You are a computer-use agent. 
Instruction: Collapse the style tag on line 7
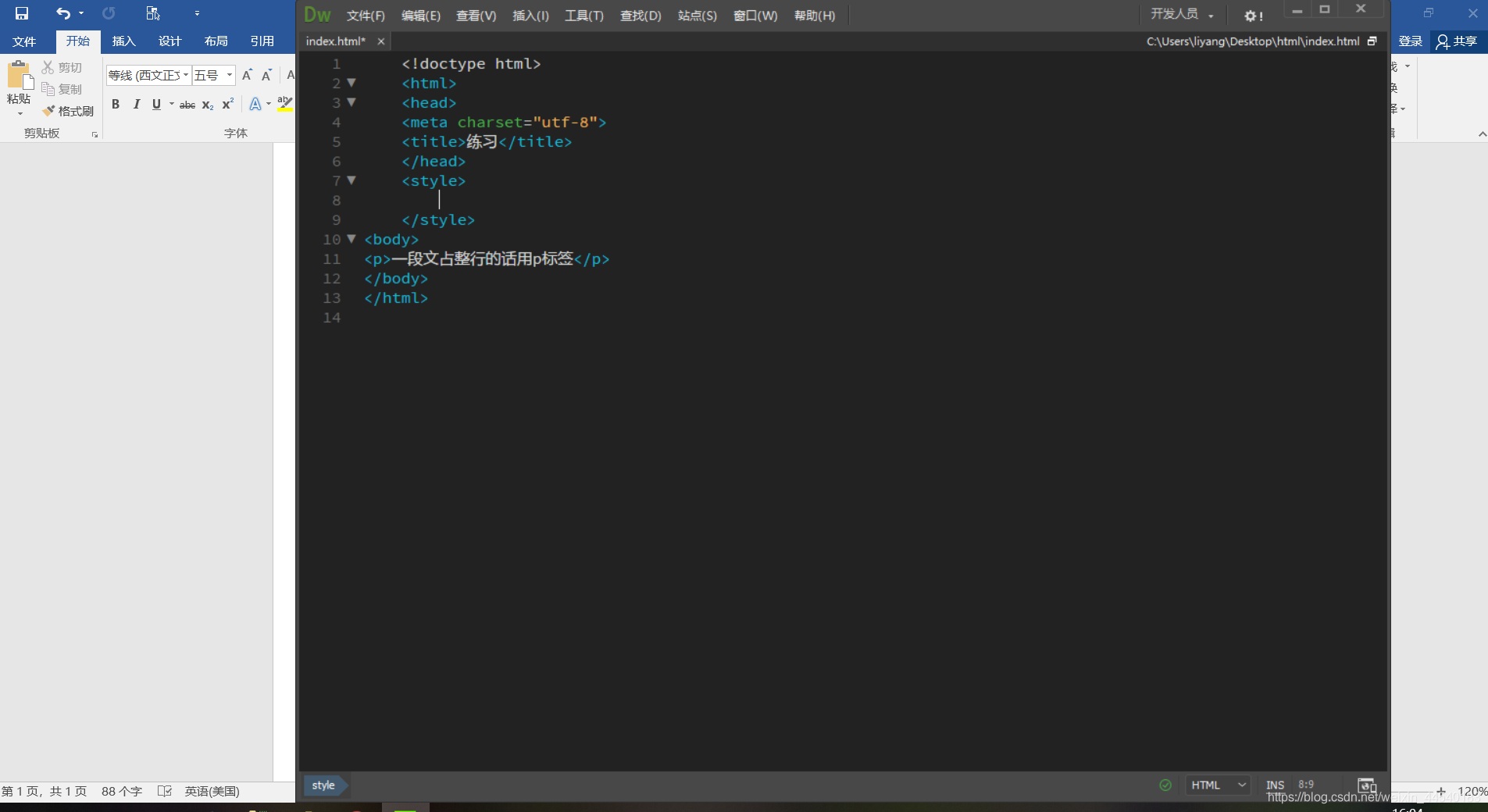(x=351, y=180)
